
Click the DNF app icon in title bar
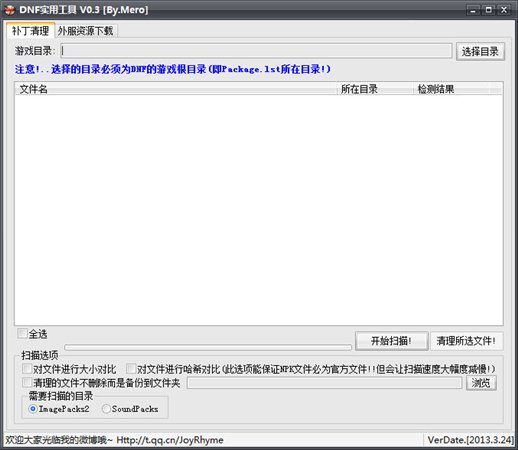[x=9, y=10]
